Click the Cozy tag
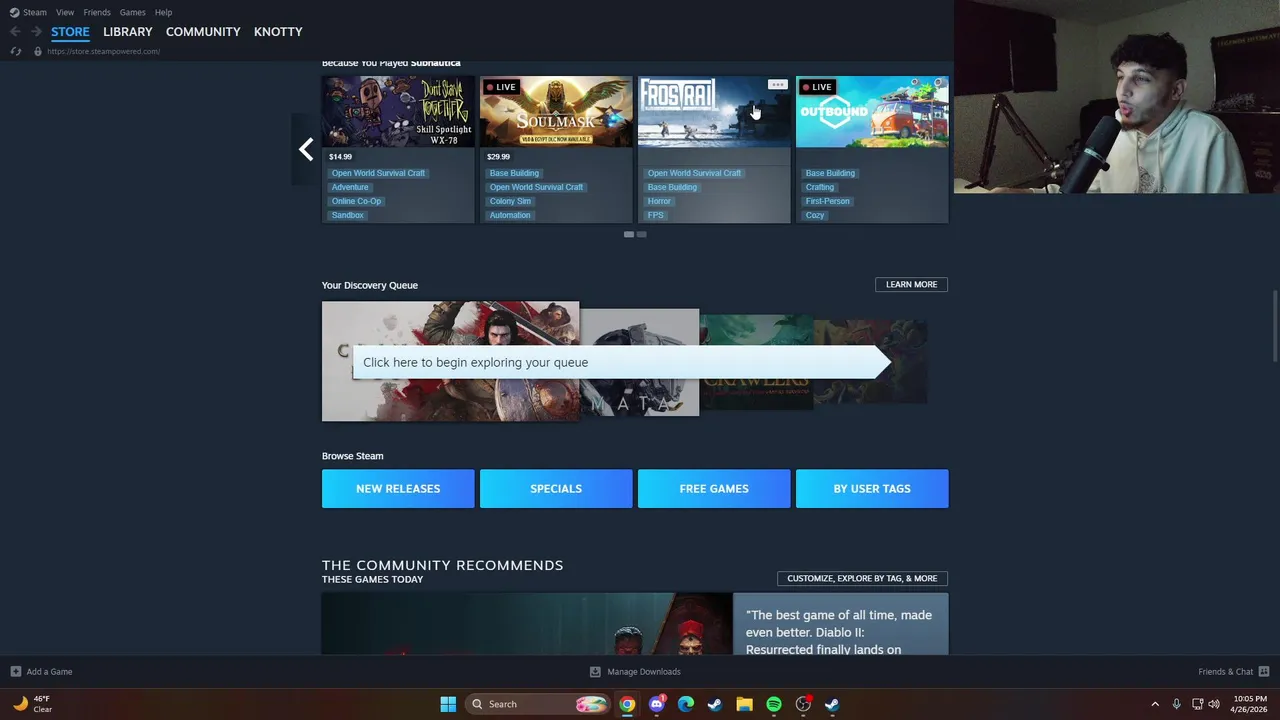1280x720 pixels. (x=815, y=215)
